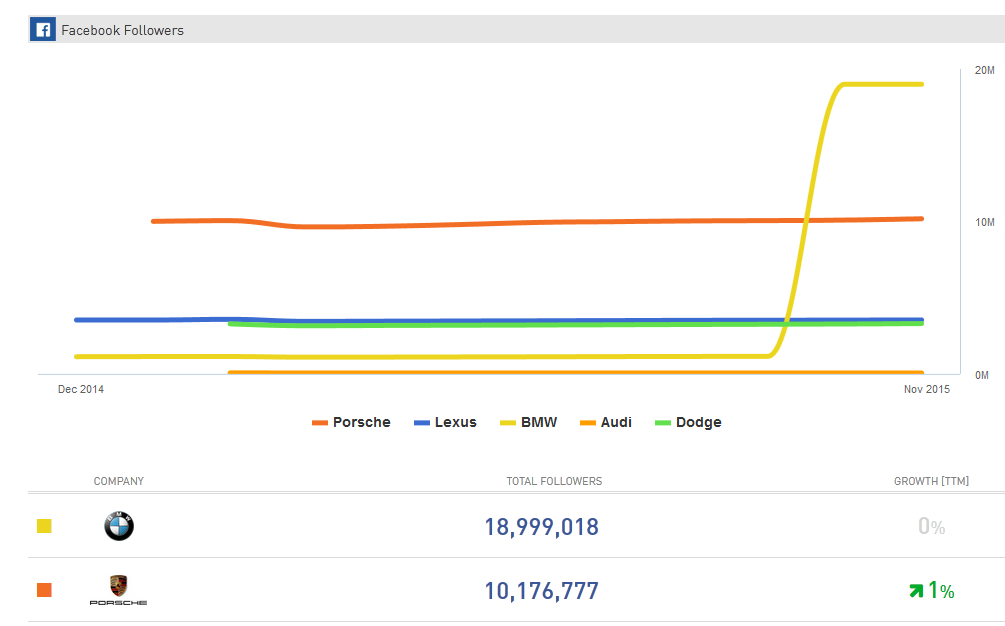Click the Facebook Followers heading
This screenshot has height=626, width=1005.
[x=122, y=30]
